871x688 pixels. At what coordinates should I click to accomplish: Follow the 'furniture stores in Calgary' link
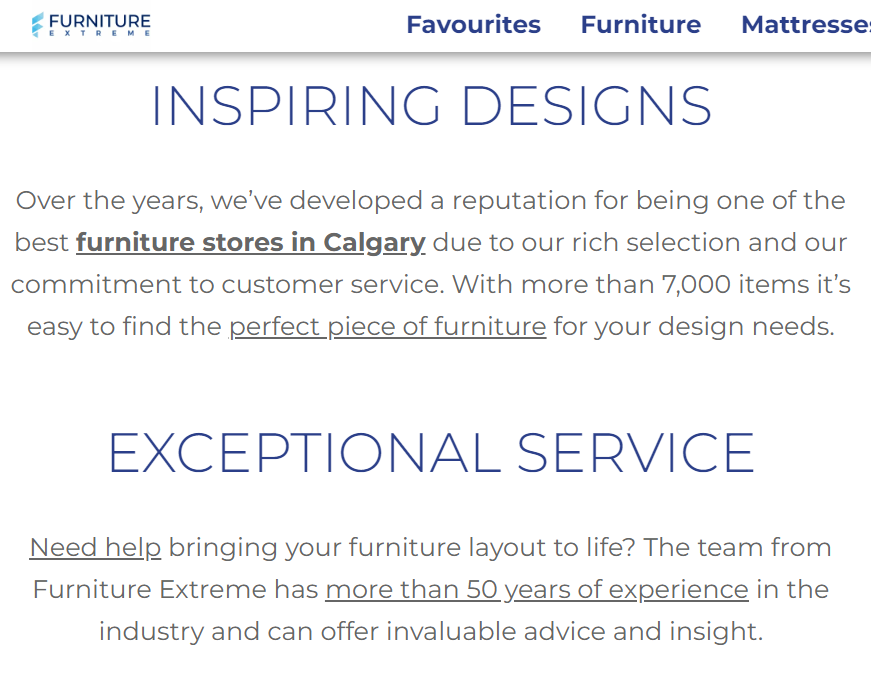(250, 242)
